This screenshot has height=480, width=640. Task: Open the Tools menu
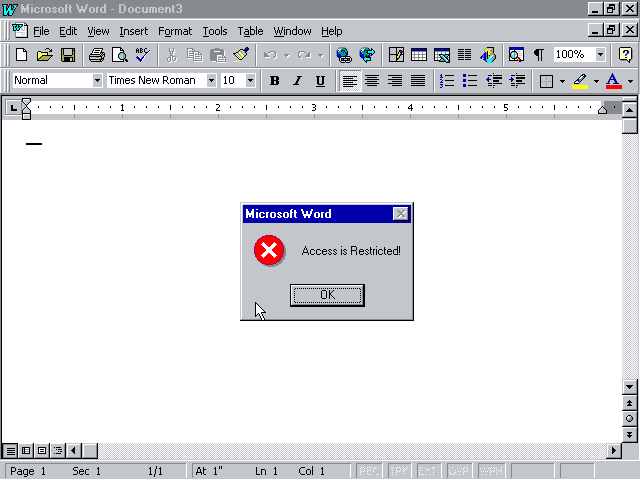click(x=215, y=31)
